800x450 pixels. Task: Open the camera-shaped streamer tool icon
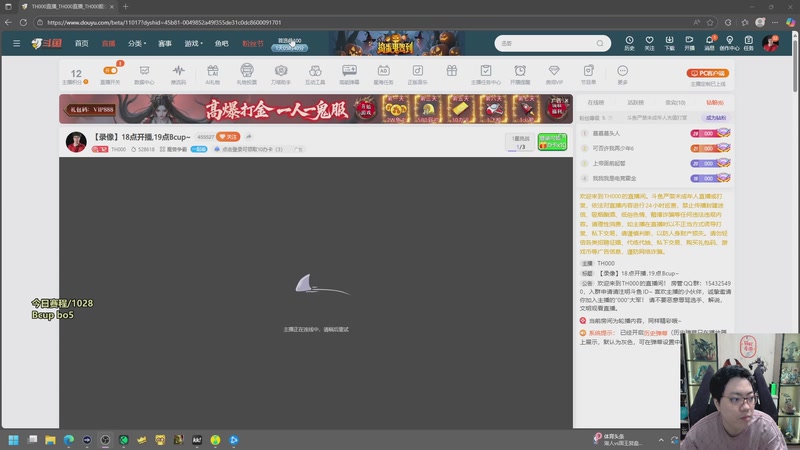(x=281, y=74)
